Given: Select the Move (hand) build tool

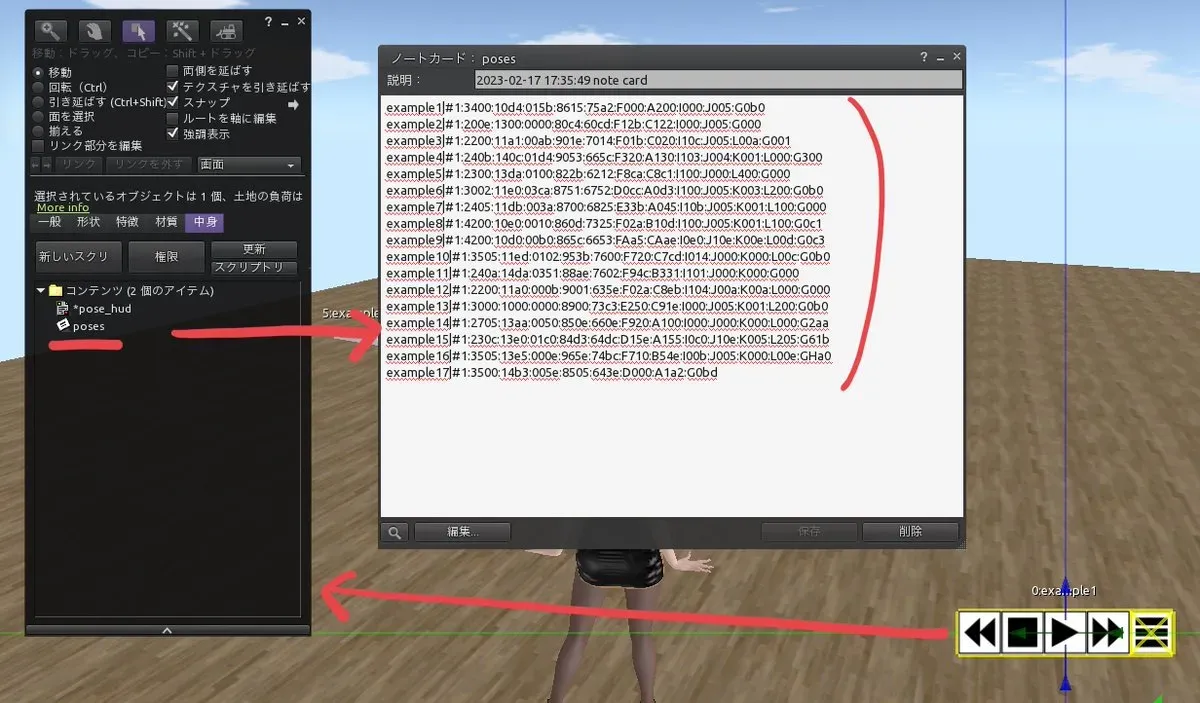Looking at the screenshot, I should click(x=93, y=30).
